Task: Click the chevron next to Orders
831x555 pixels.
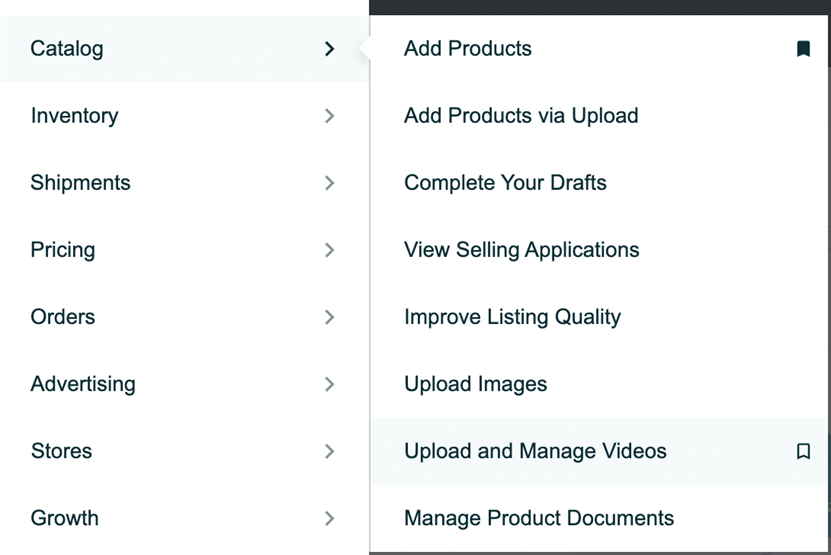Action: tap(329, 317)
